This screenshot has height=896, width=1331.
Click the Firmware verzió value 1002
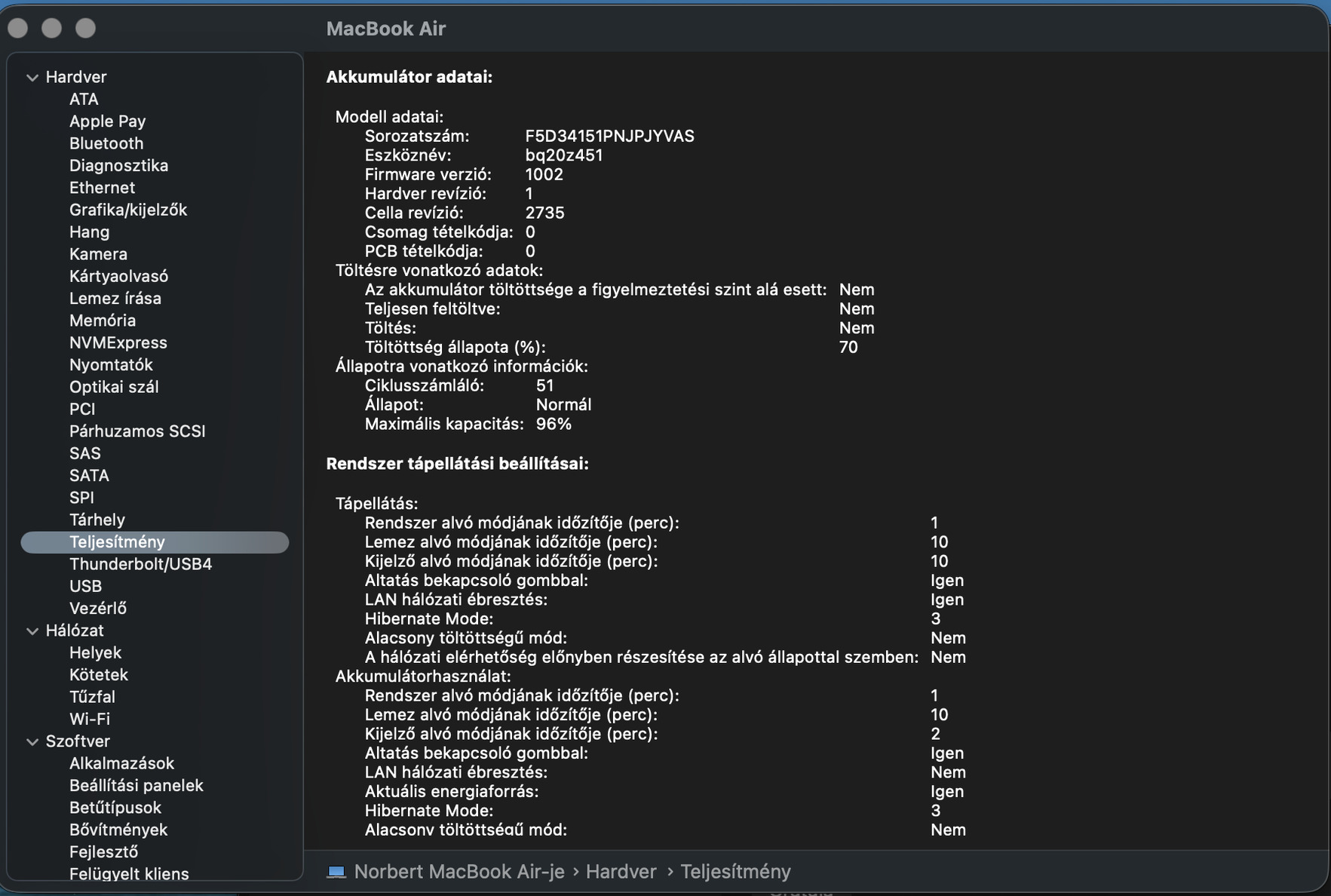[x=544, y=175]
